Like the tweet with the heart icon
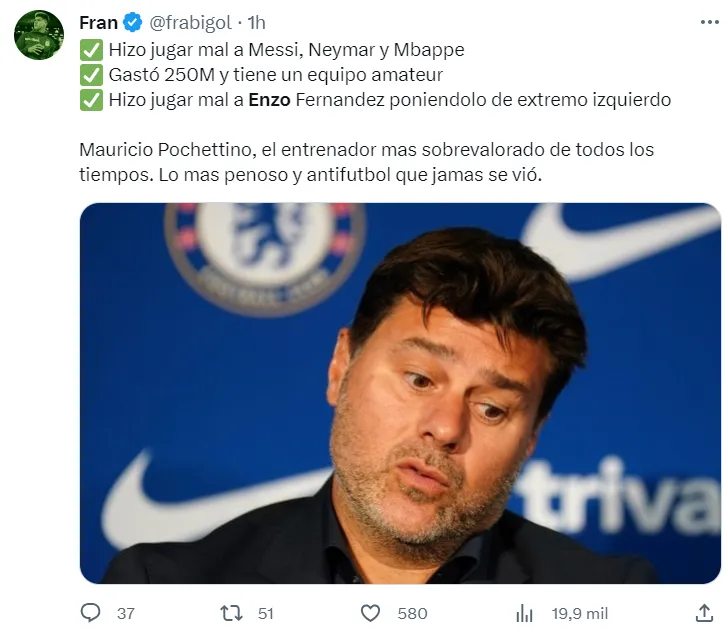725x643 pixels. 370,613
